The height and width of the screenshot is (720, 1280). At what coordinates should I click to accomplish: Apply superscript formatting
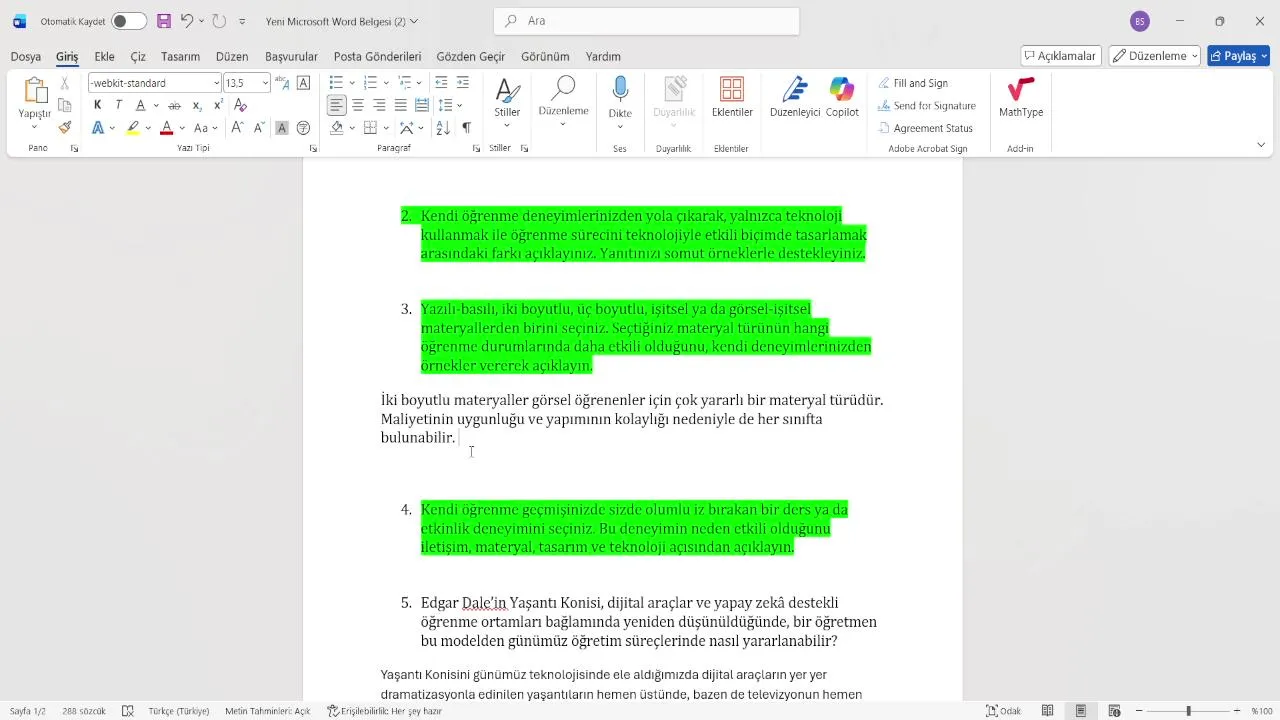[x=218, y=105]
